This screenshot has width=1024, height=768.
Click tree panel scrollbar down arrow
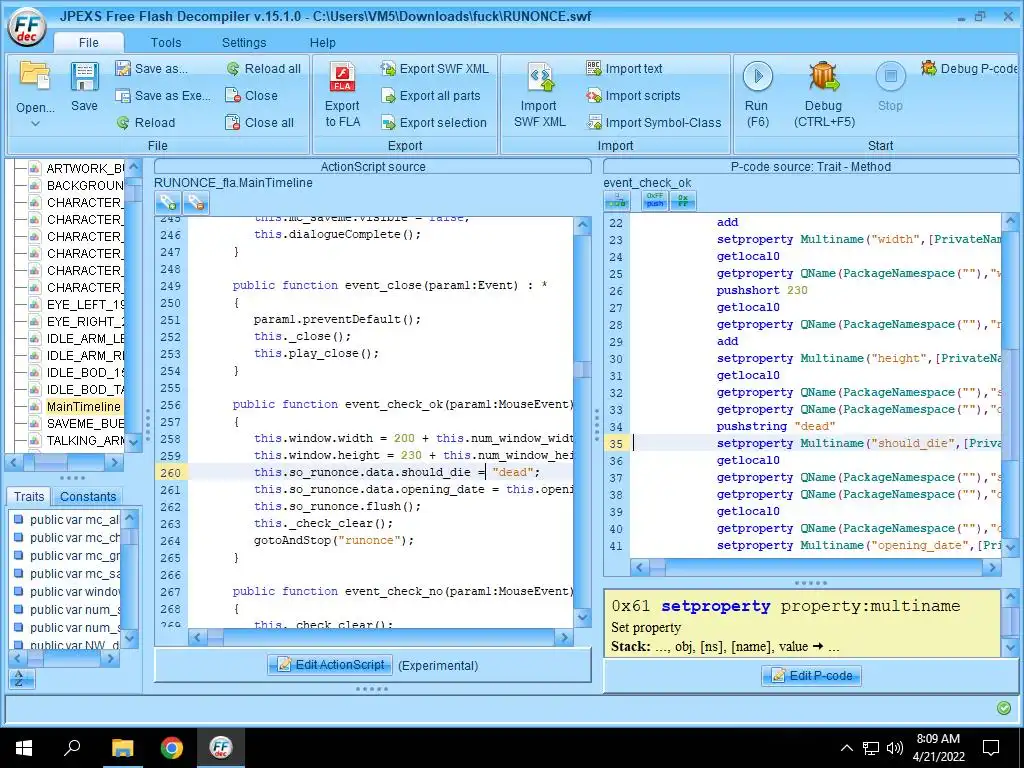coord(133,442)
